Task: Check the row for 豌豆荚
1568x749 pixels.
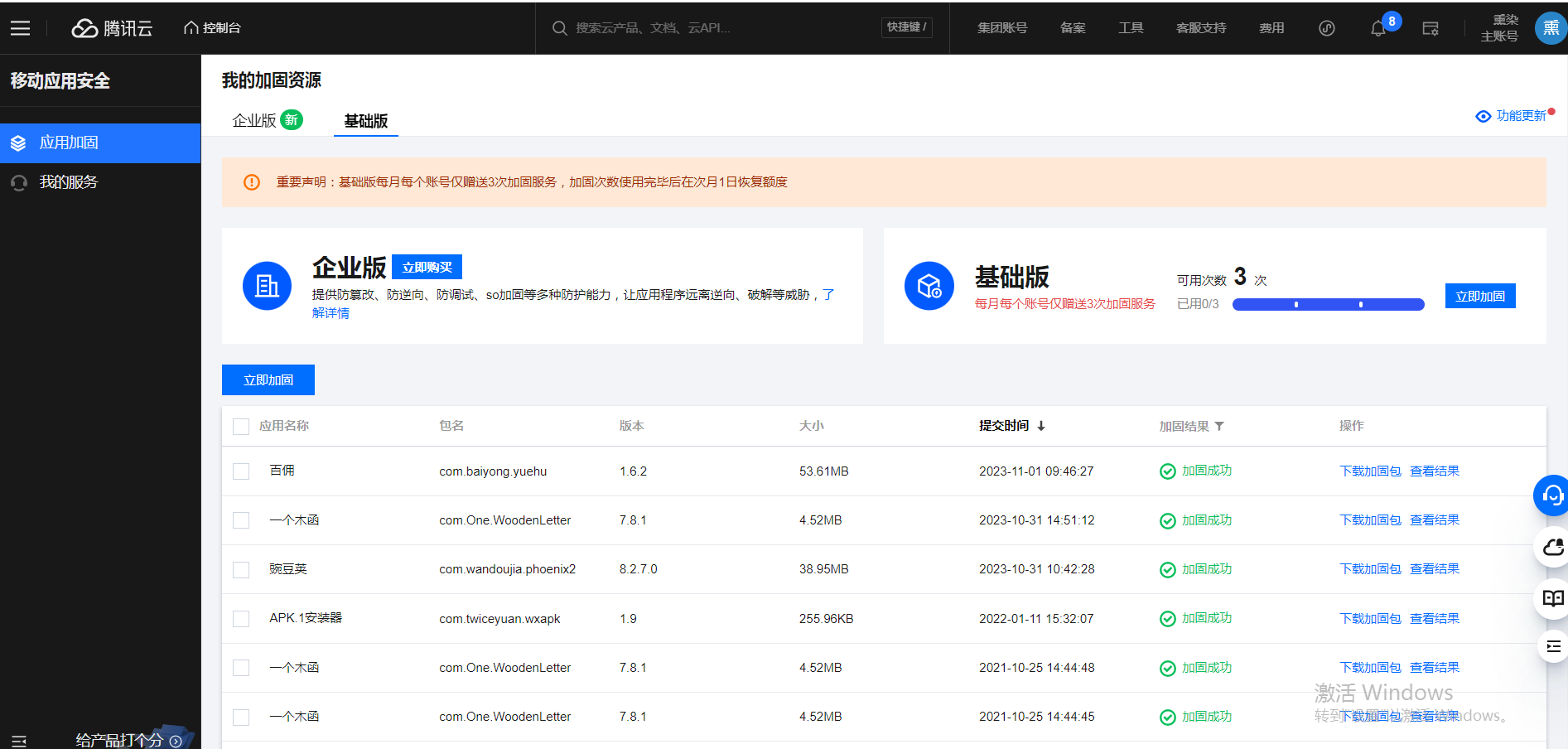Action: (x=241, y=570)
